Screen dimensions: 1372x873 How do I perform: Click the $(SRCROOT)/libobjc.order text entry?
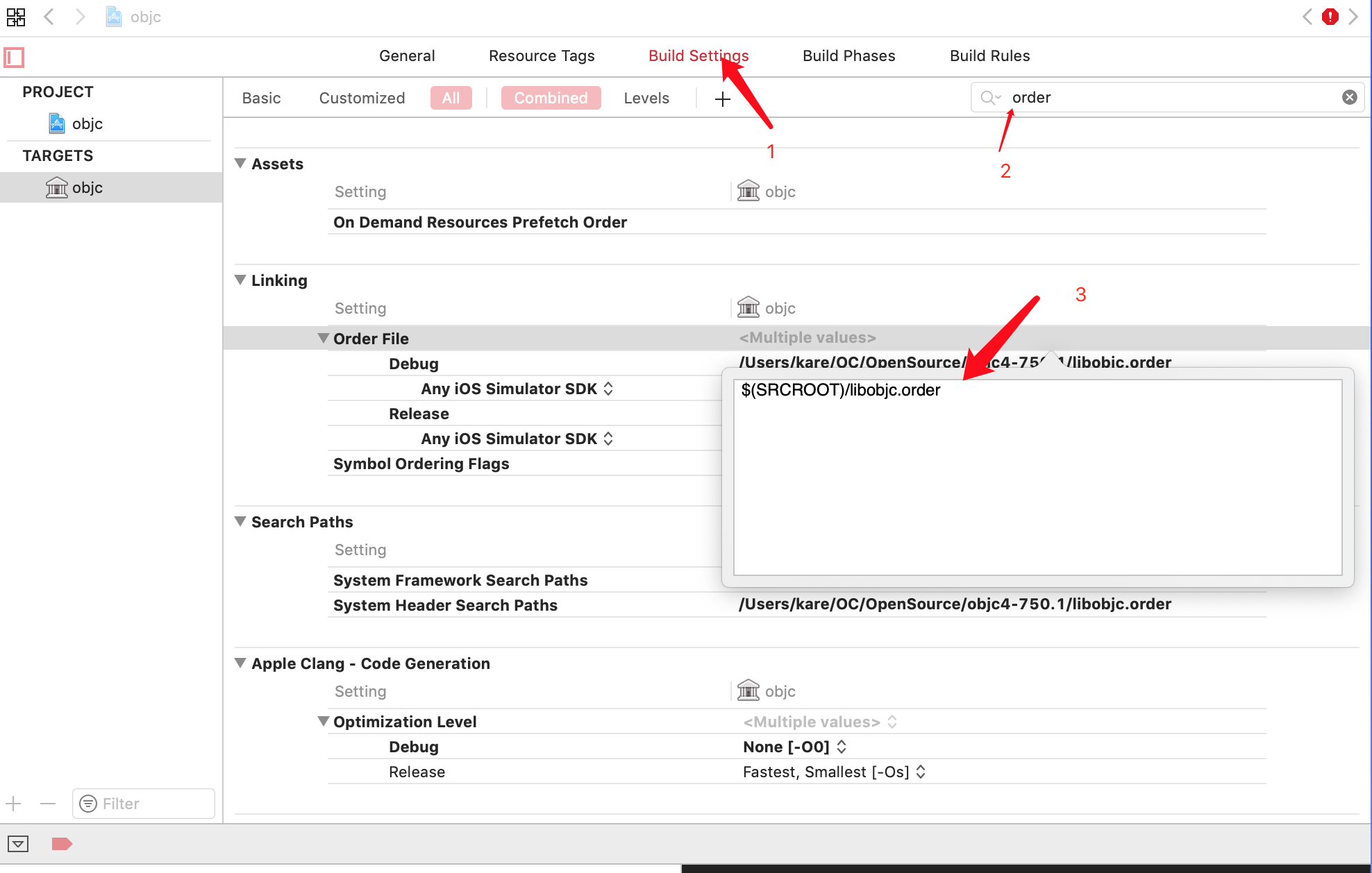click(840, 390)
